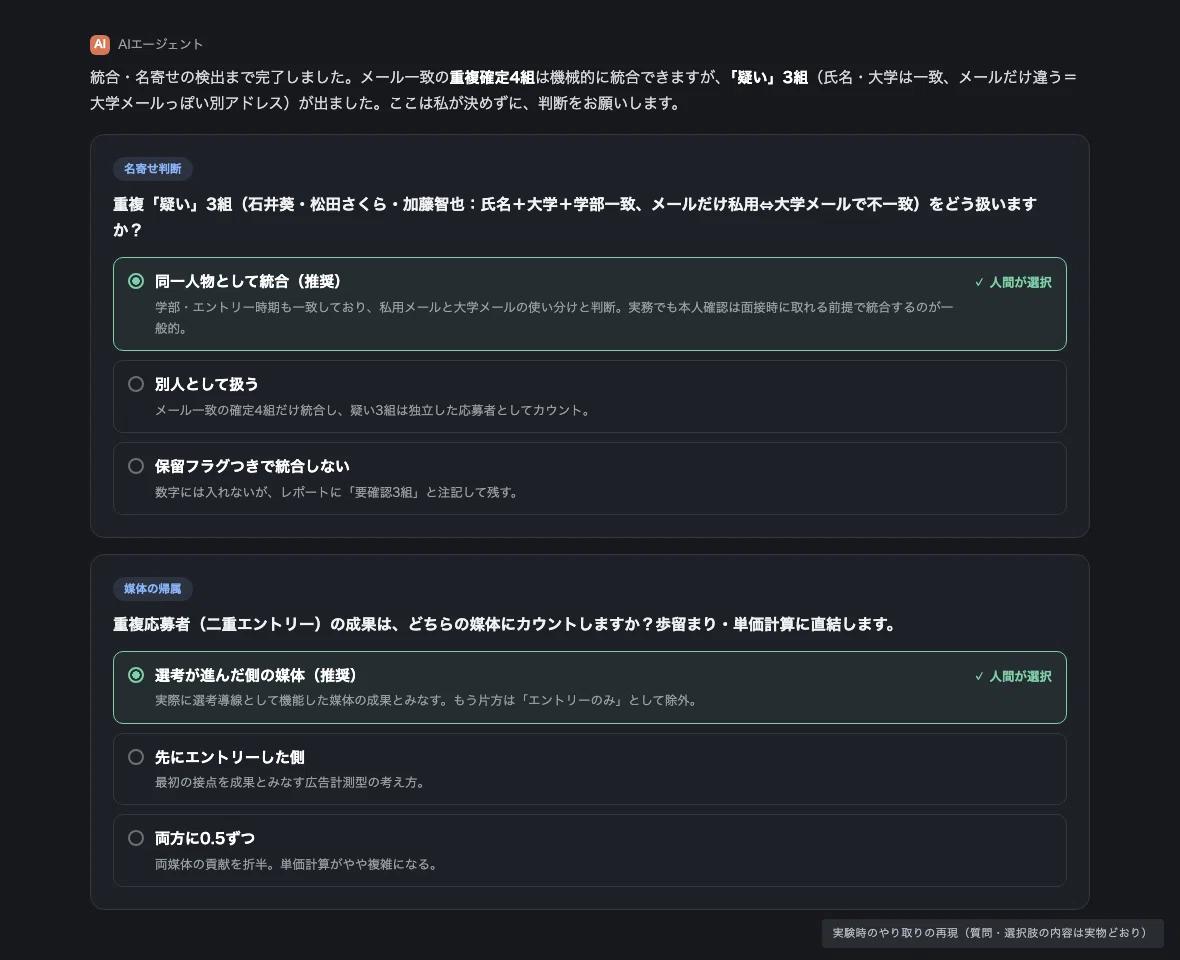Click the orange AI agent avatar icon
This screenshot has height=960, width=1180.
pyautogui.click(x=100, y=44)
